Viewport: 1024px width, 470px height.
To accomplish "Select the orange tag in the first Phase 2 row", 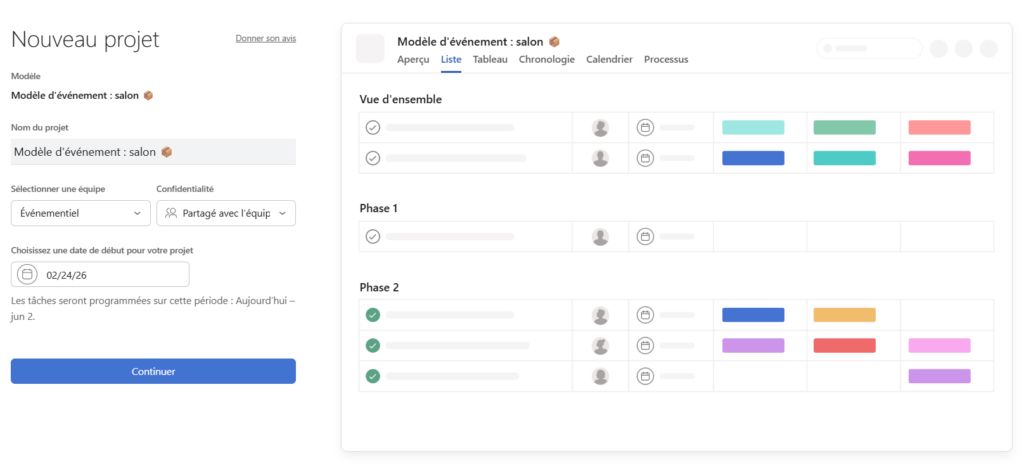I will point(844,315).
